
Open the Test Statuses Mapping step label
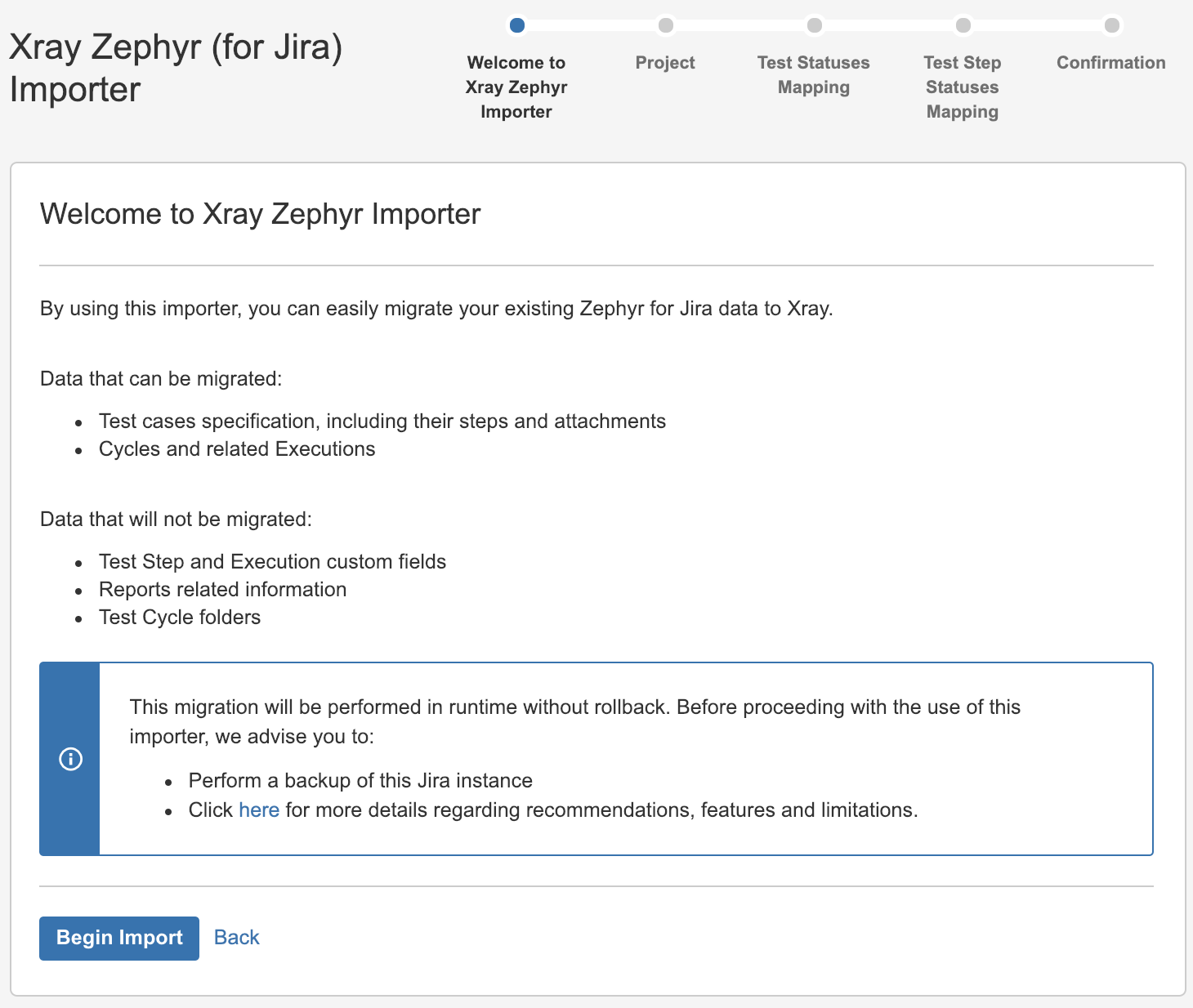pos(814,75)
